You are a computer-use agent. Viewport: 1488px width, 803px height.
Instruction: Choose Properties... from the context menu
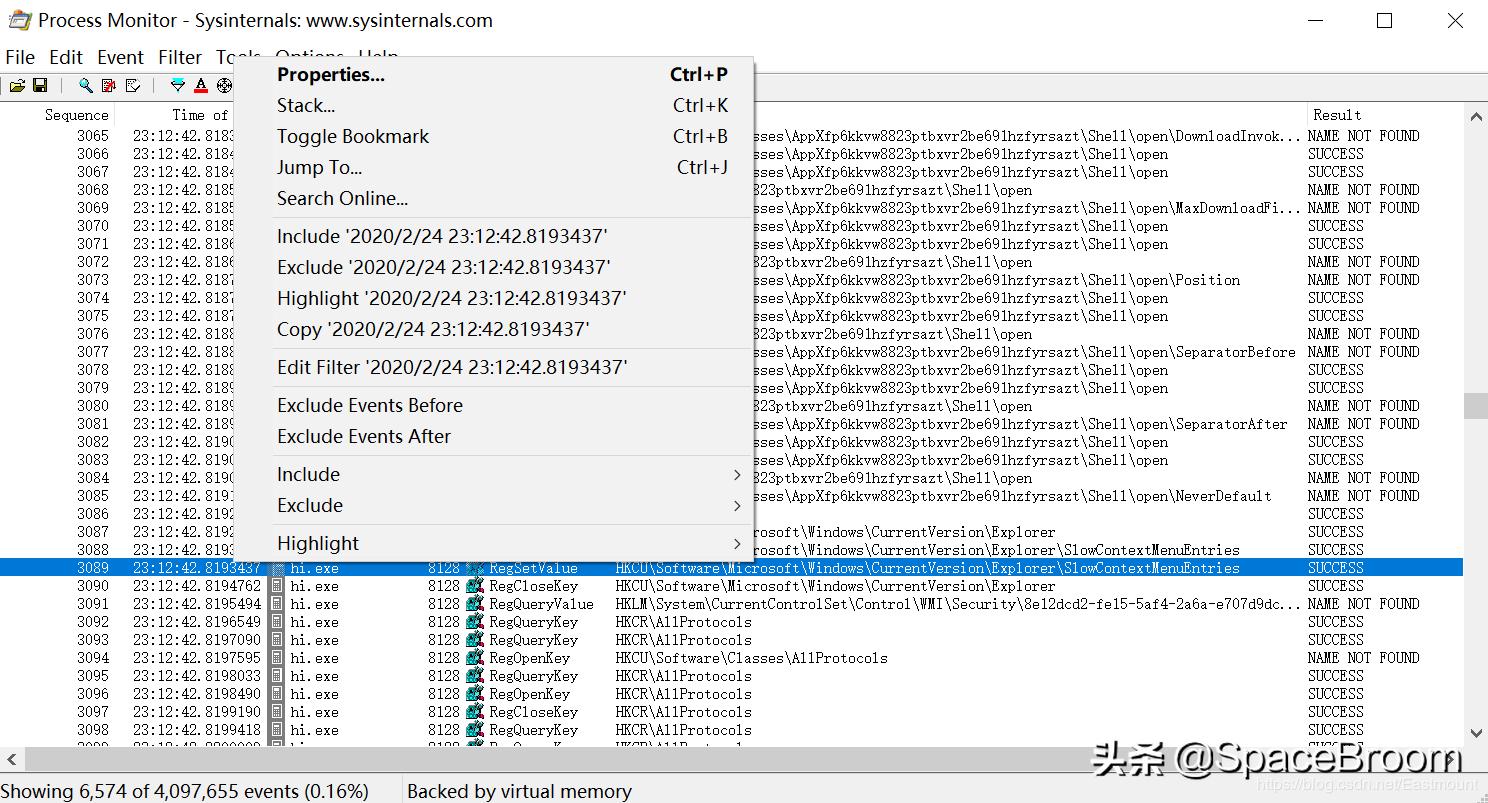(x=493, y=75)
